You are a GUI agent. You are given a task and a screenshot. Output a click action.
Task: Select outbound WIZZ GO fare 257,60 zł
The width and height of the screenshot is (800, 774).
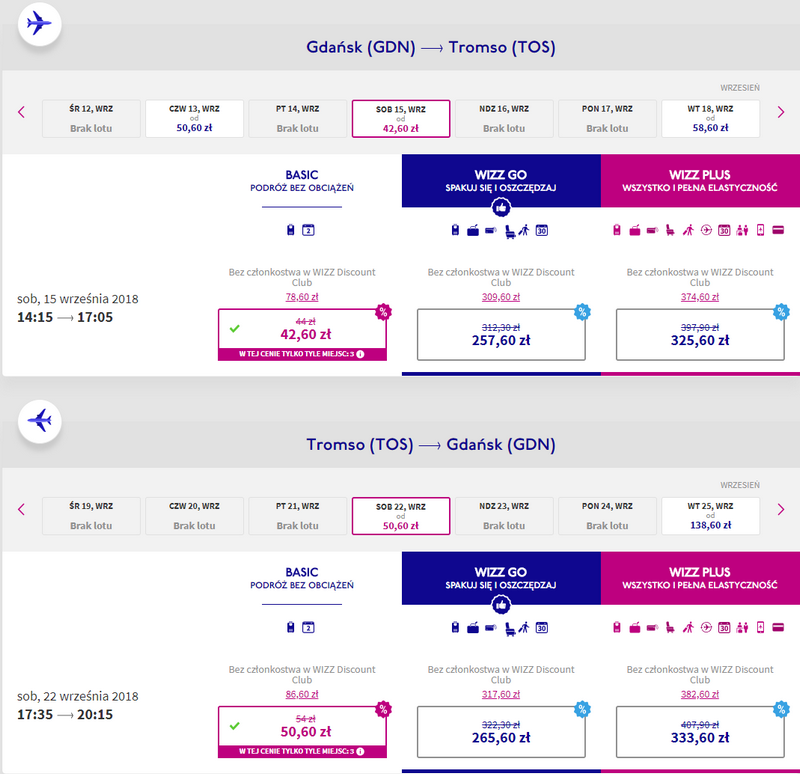pyautogui.click(x=501, y=335)
